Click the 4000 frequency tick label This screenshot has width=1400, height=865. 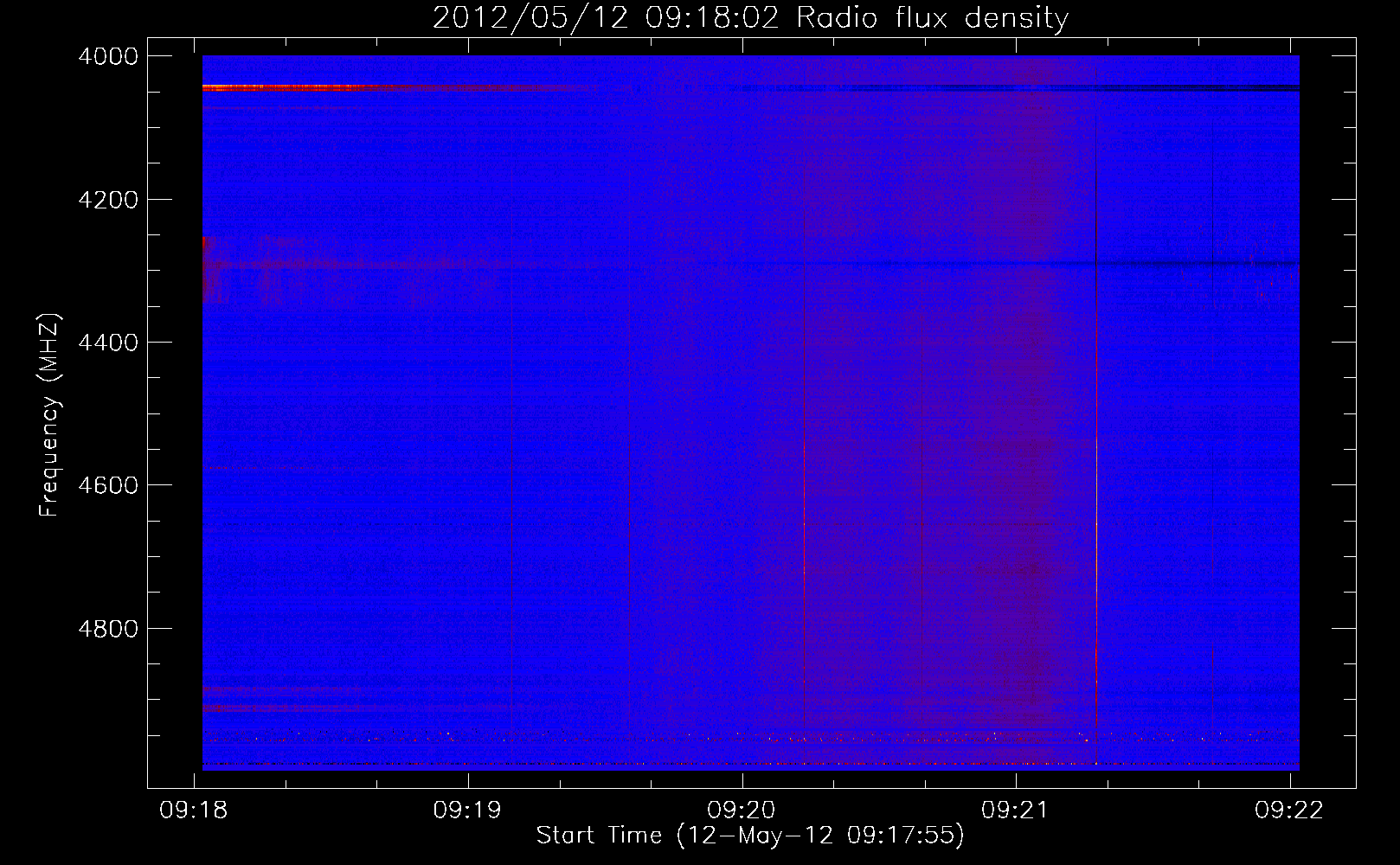point(108,56)
